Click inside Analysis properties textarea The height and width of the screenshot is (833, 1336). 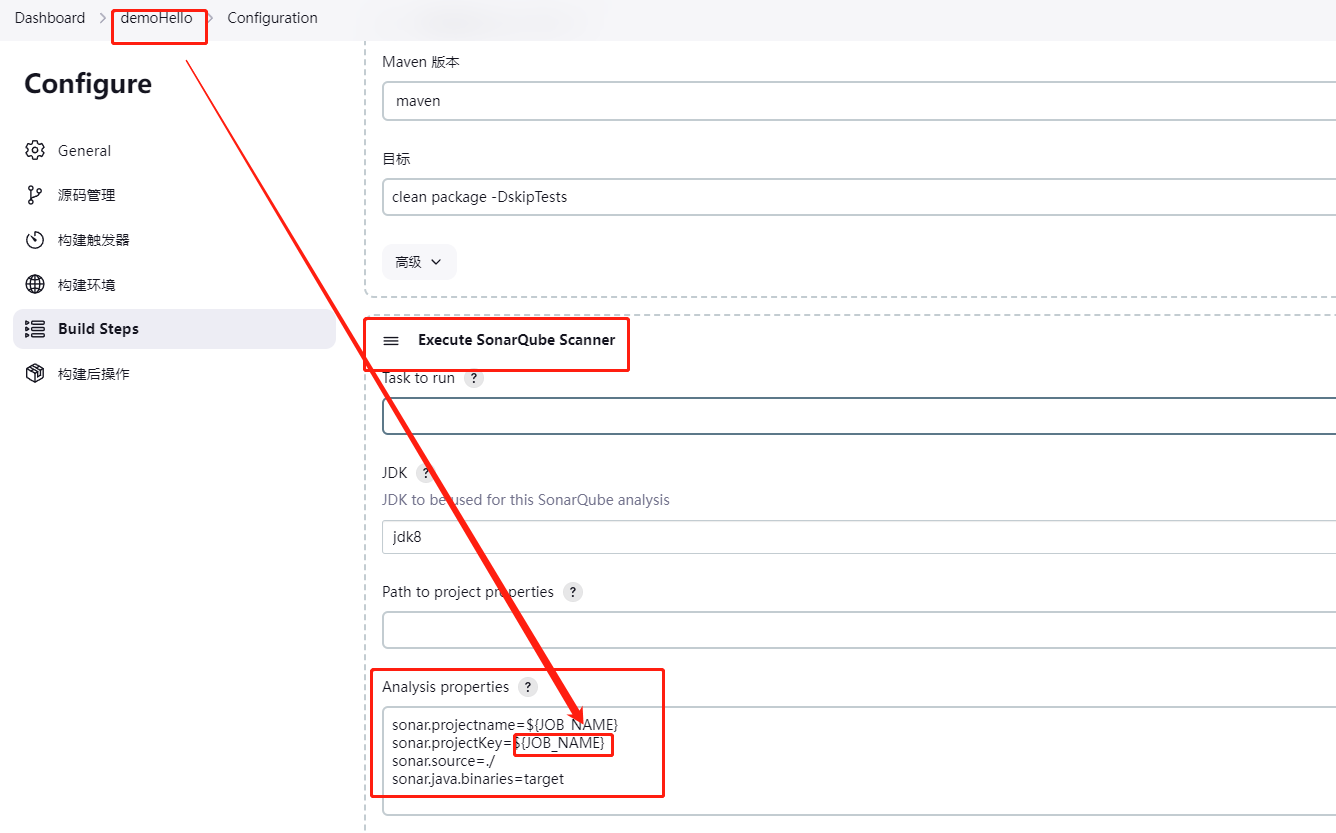(859, 761)
